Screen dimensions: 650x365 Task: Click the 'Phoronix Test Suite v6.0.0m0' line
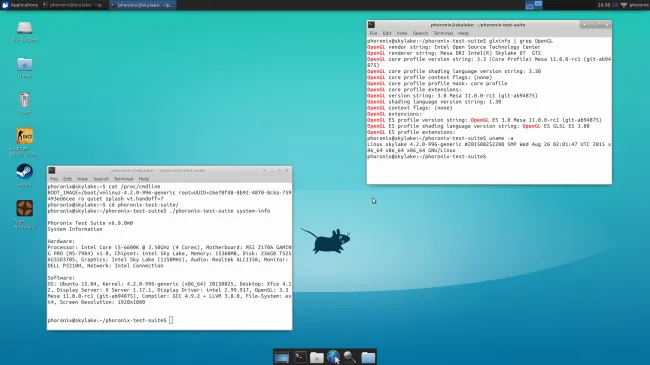click(x=90, y=223)
